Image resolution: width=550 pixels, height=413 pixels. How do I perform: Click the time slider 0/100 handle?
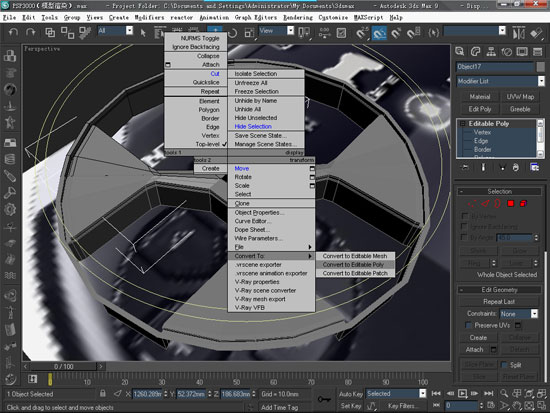[63, 366]
